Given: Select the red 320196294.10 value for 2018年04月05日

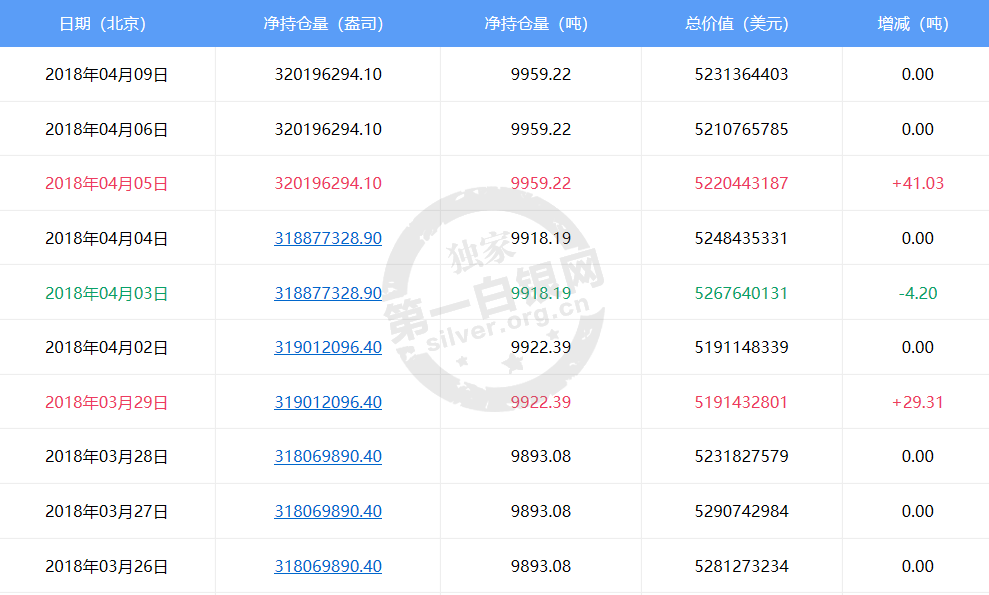Looking at the screenshot, I should (x=328, y=184).
